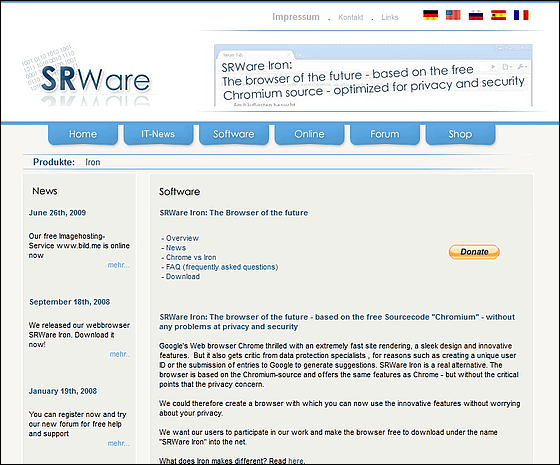Go to the Download link
Image resolution: width=560 pixels, height=465 pixels.
coord(182,277)
